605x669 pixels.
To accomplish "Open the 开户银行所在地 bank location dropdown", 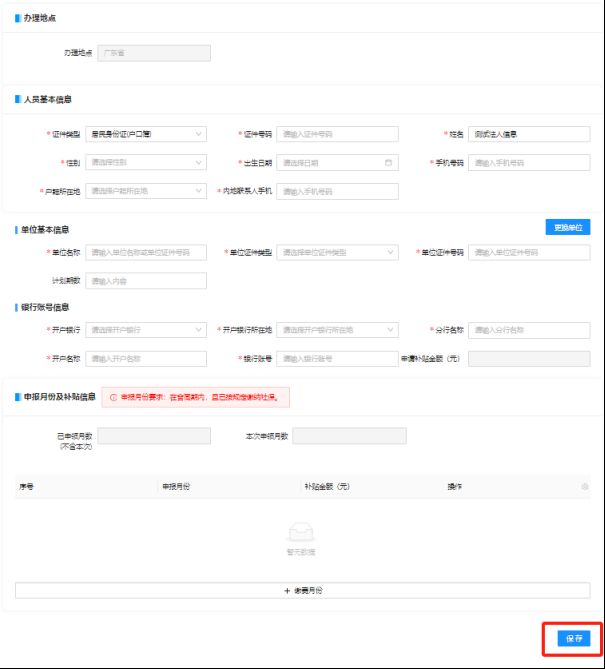I will coord(337,330).
